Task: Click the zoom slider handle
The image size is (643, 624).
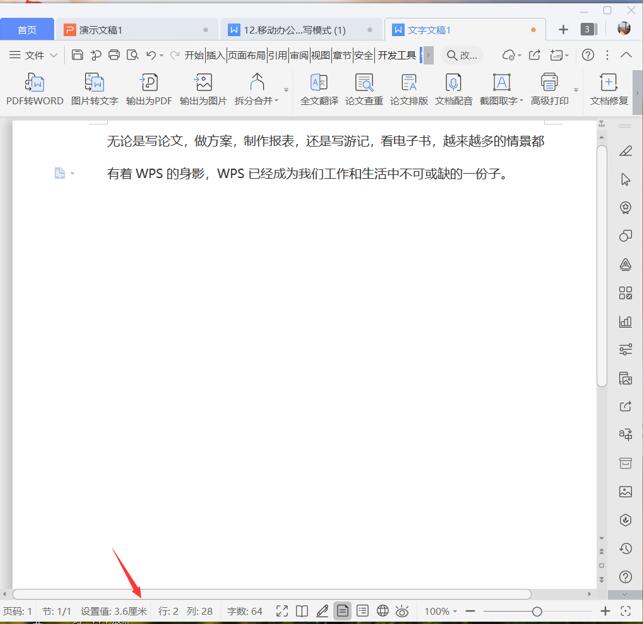Action: (x=537, y=612)
